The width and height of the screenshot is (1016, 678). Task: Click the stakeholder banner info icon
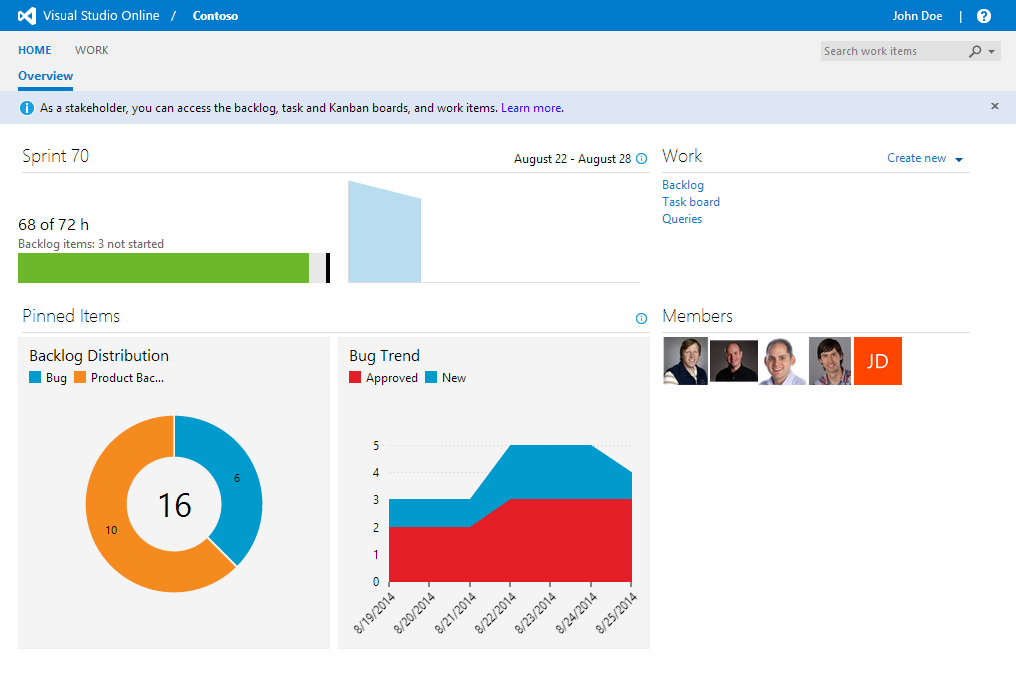tap(27, 108)
